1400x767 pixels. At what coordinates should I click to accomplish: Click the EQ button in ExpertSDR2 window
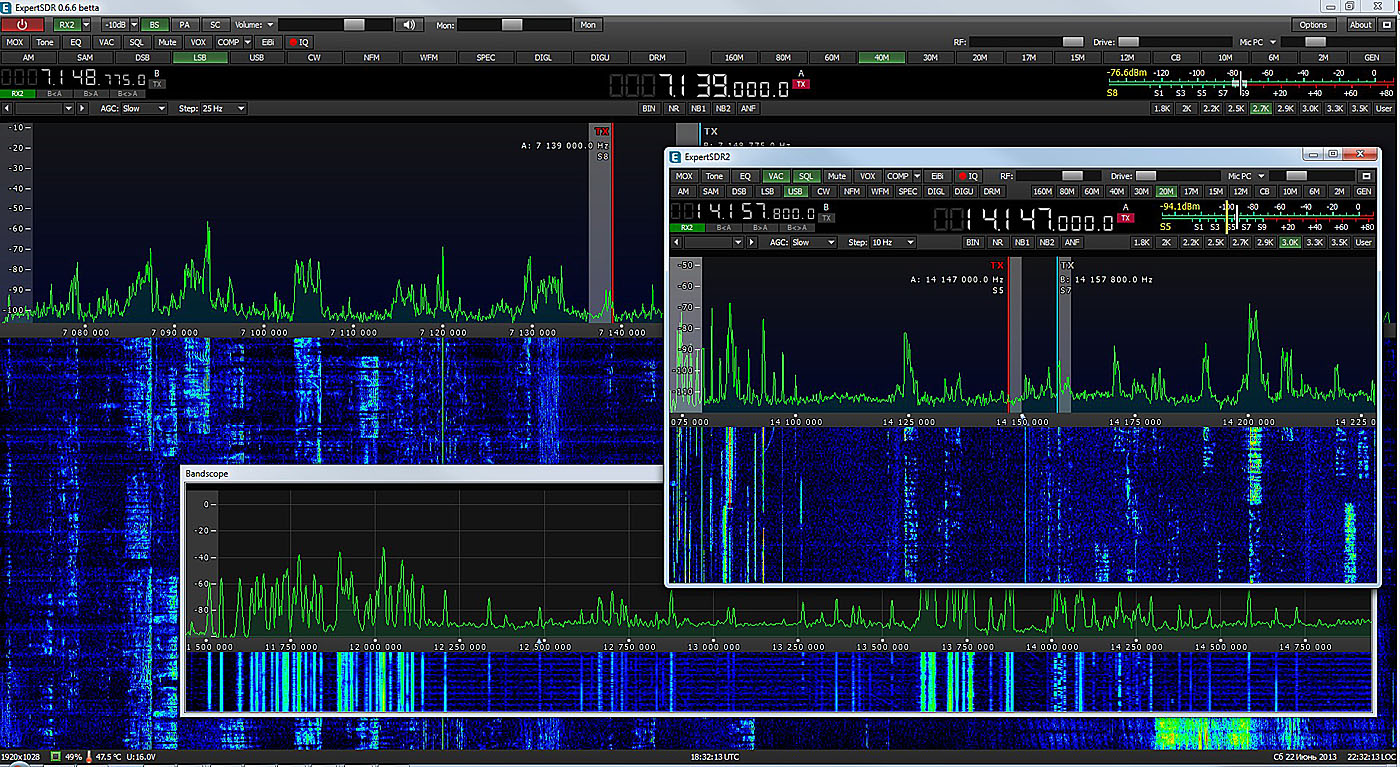[745, 176]
